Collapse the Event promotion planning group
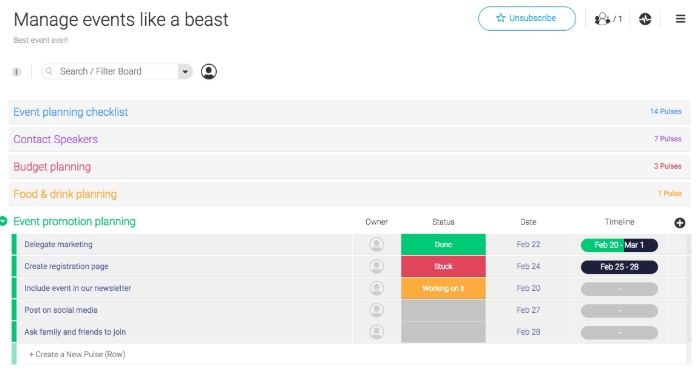Screen dimensions: 696x383 click(4, 221)
